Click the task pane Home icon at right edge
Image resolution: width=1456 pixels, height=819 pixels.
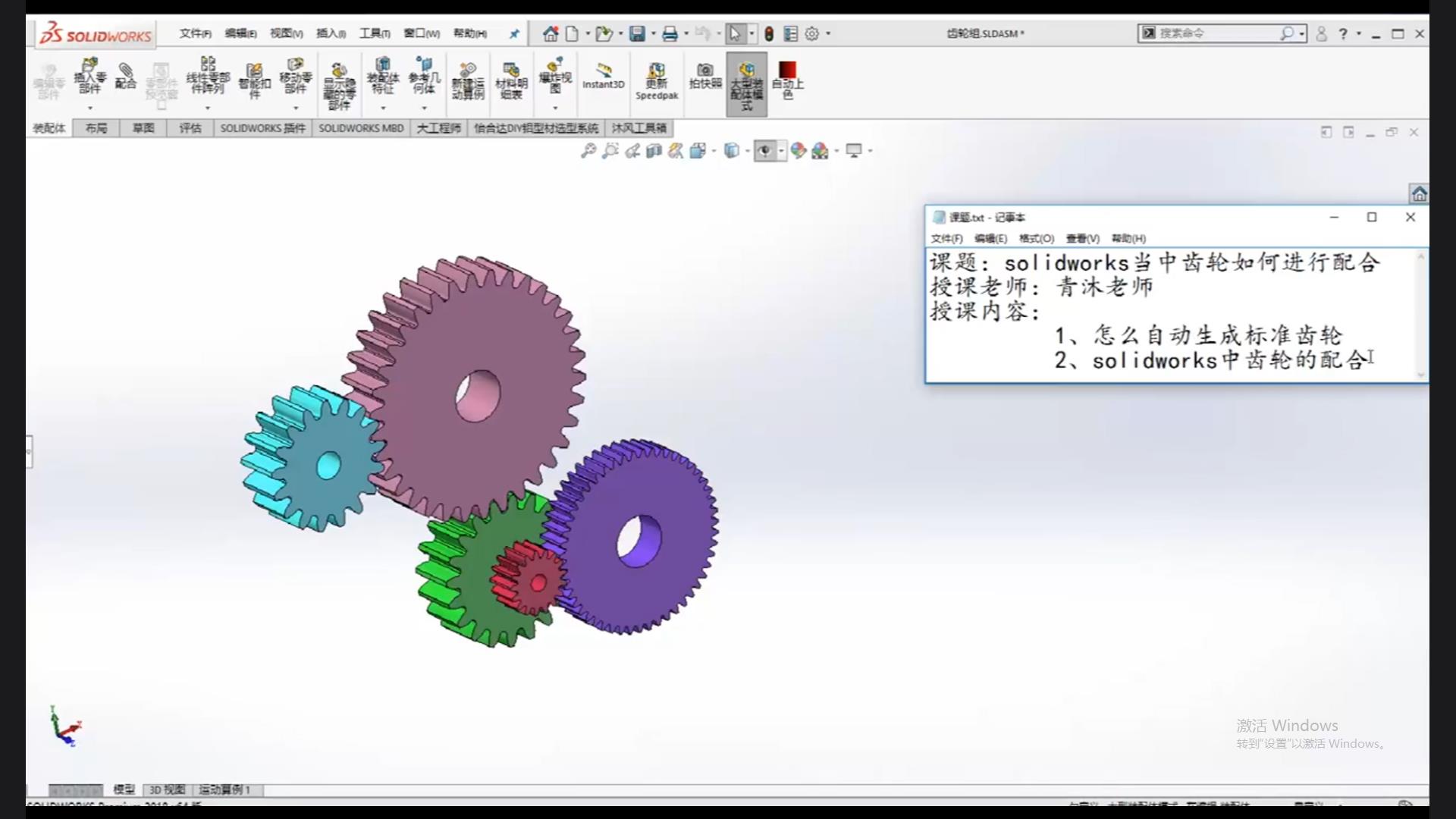tap(1419, 194)
